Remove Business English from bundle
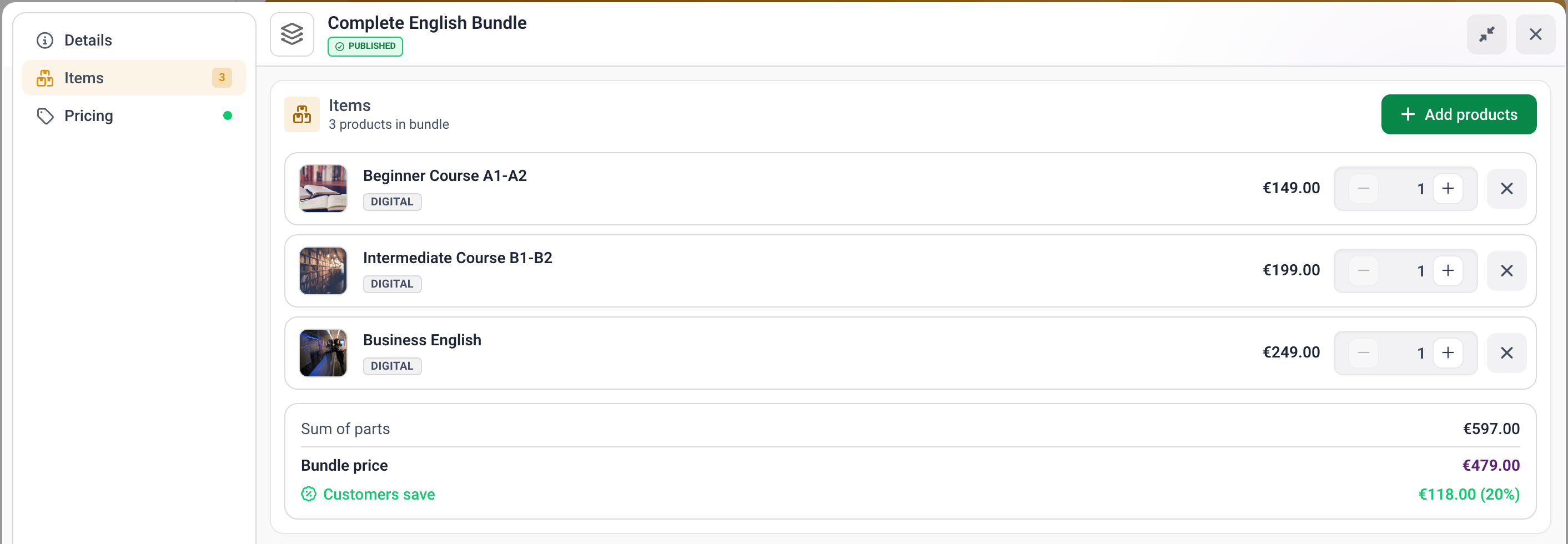Image resolution: width=1568 pixels, height=544 pixels. [1506, 353]
